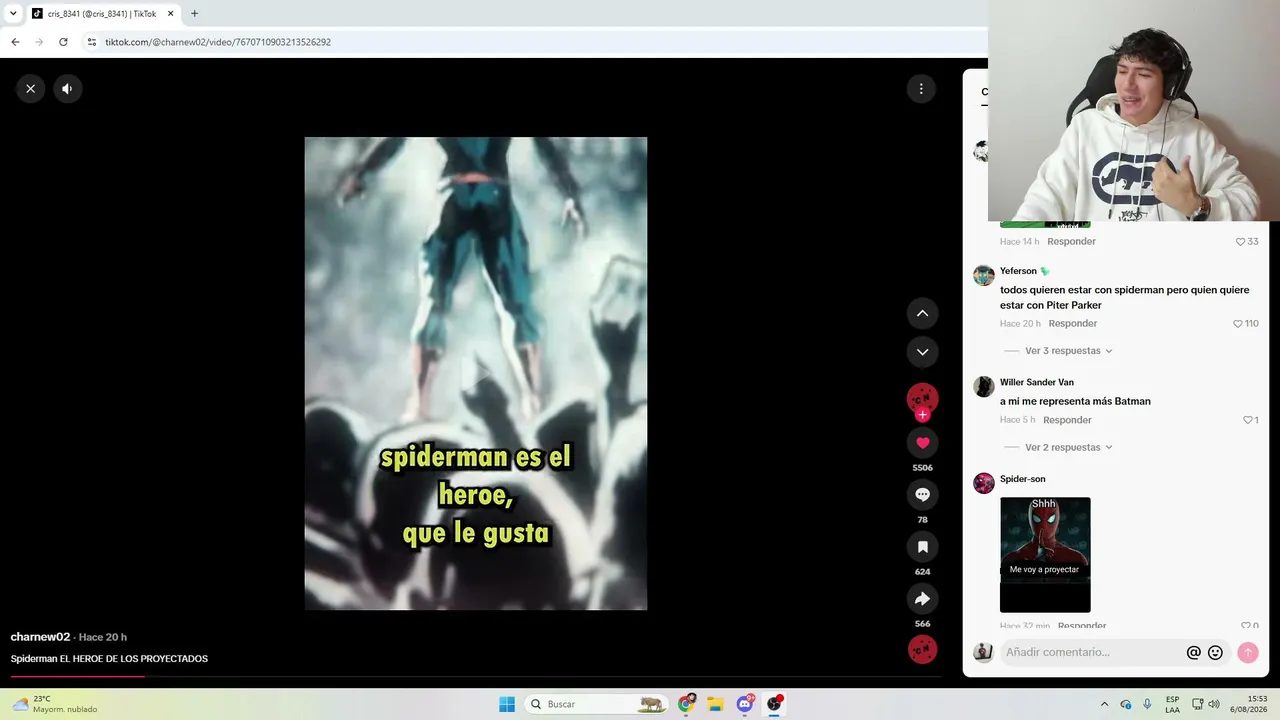The height and width of the screenshot is (720, 1280).
Task: Close the TikTok video viewer
Action: tap(31, 89)
